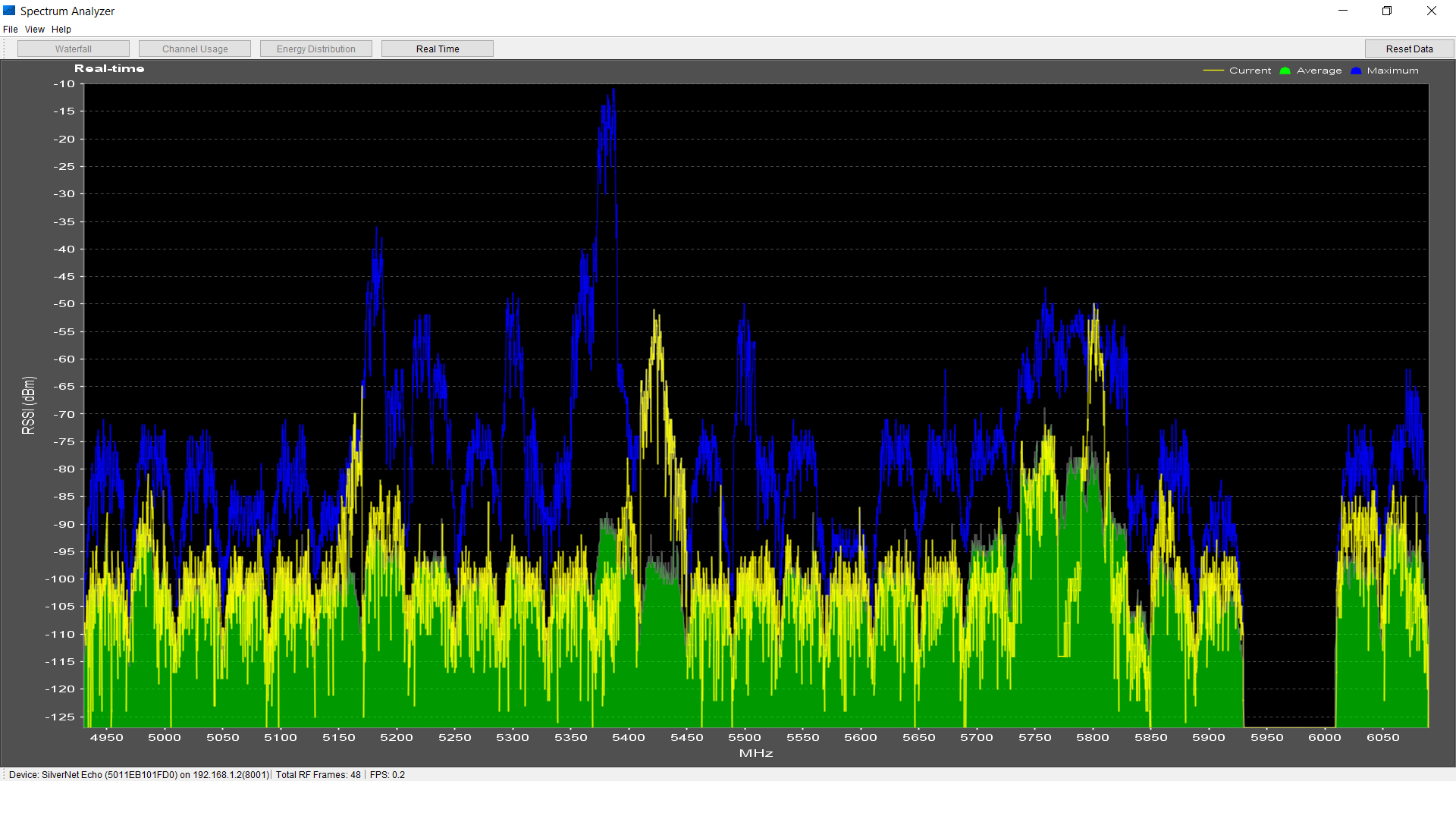This screenshot has width=1456, height=819.
Task: Switch to the Channel Usage tab
Action: 195,49
